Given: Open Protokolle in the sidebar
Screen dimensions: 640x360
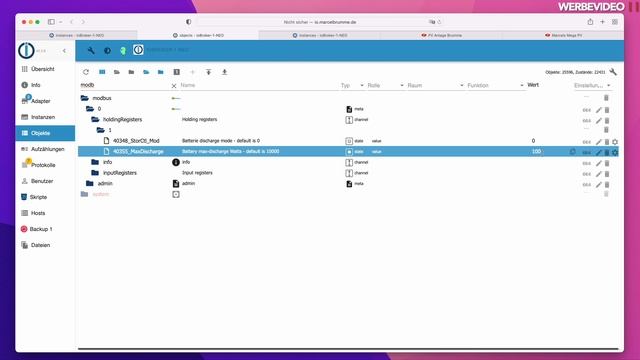Looking at the screenshot, I should tap(45, 165).
